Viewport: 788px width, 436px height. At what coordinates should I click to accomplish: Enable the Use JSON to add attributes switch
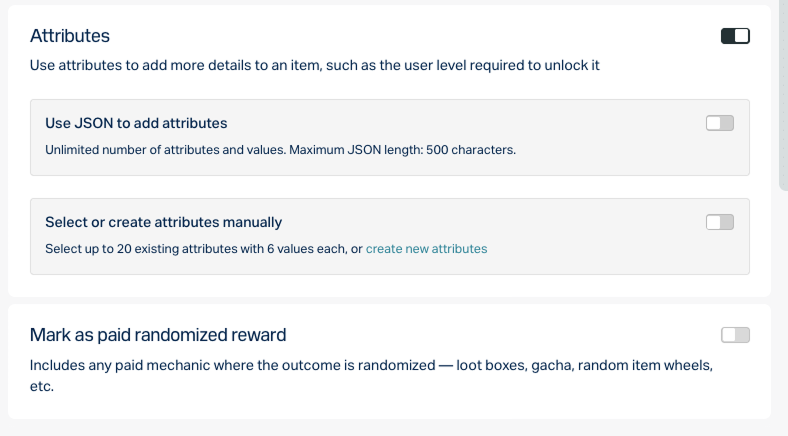tap(720, 123)
